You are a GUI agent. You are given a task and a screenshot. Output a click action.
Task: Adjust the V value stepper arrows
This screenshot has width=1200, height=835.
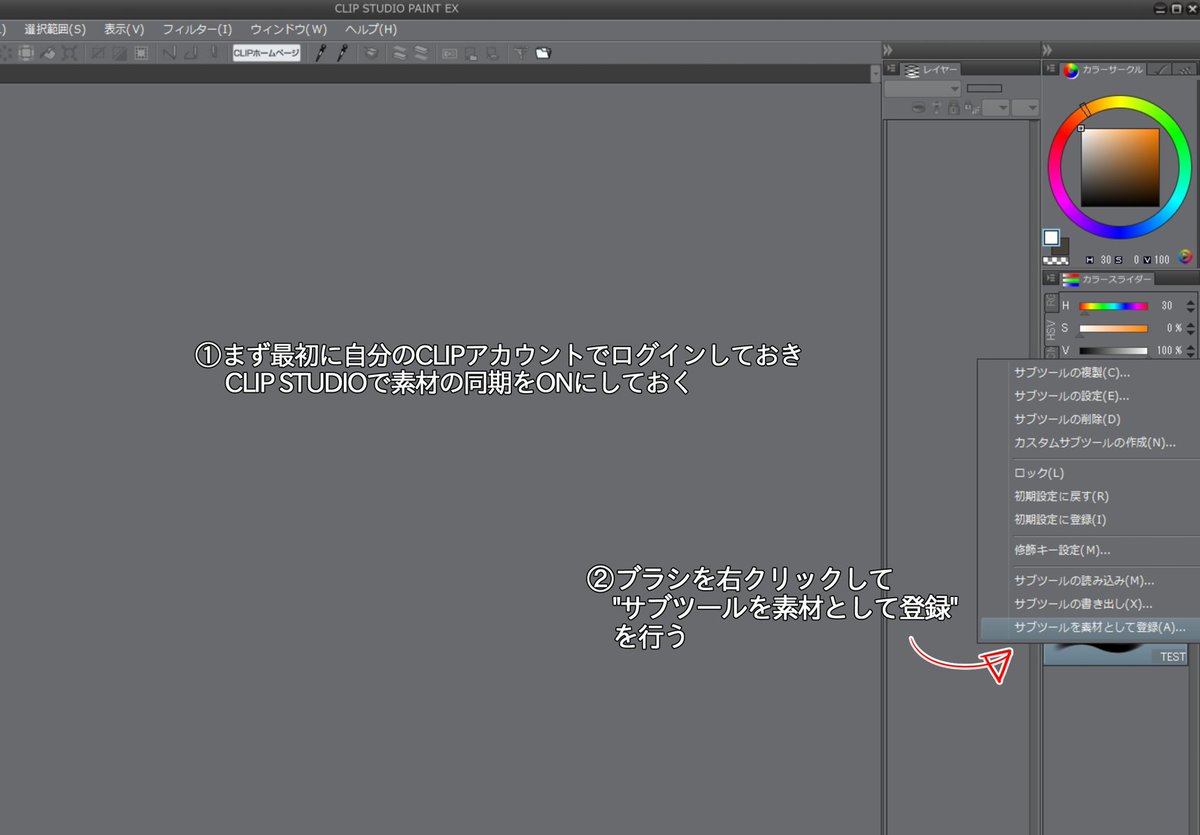tap(1190, 350)
